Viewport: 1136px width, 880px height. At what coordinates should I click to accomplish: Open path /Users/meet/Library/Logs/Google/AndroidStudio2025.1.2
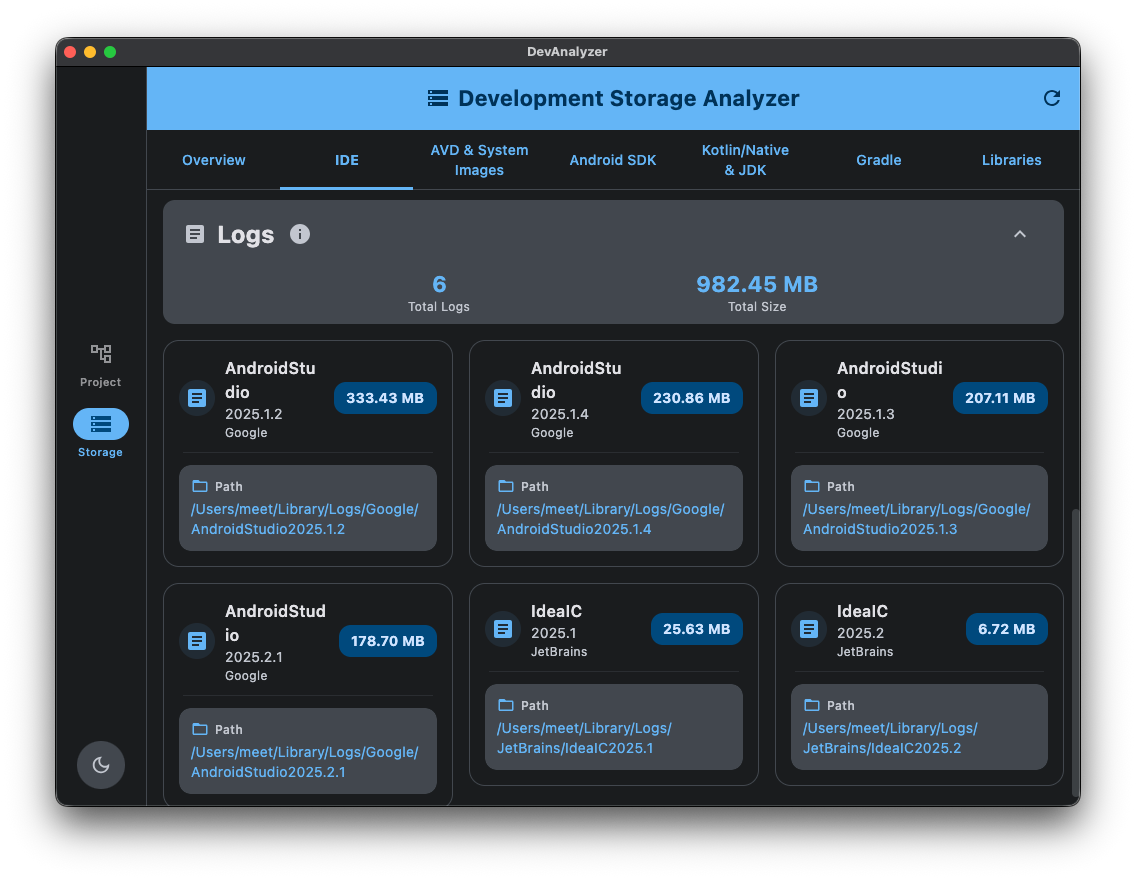click(x=305, y=519)
